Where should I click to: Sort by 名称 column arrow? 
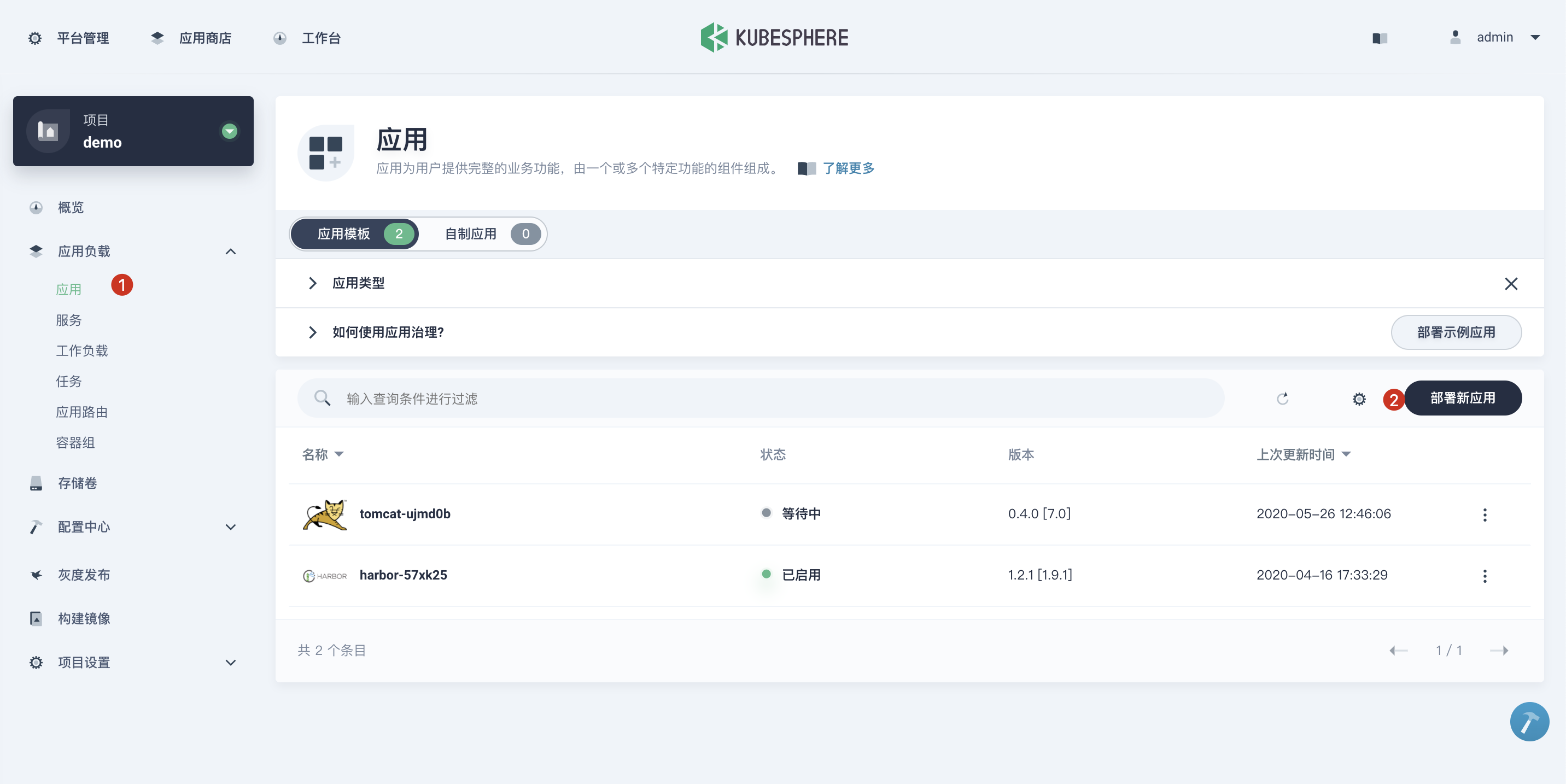pos(338,454)
